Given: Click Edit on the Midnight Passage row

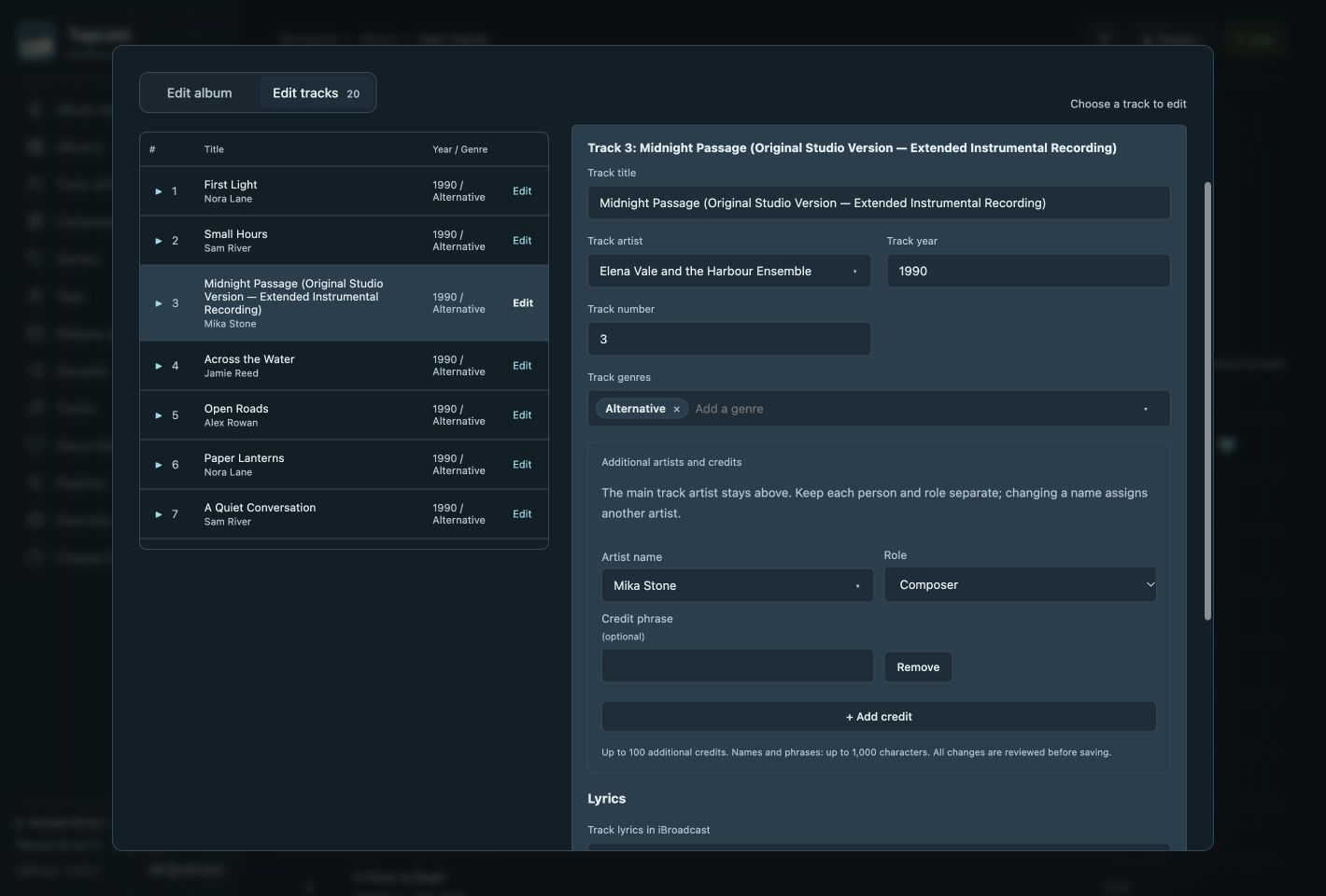Looking at the screenshot, I should pyautogui.click(x=523, y=303).
